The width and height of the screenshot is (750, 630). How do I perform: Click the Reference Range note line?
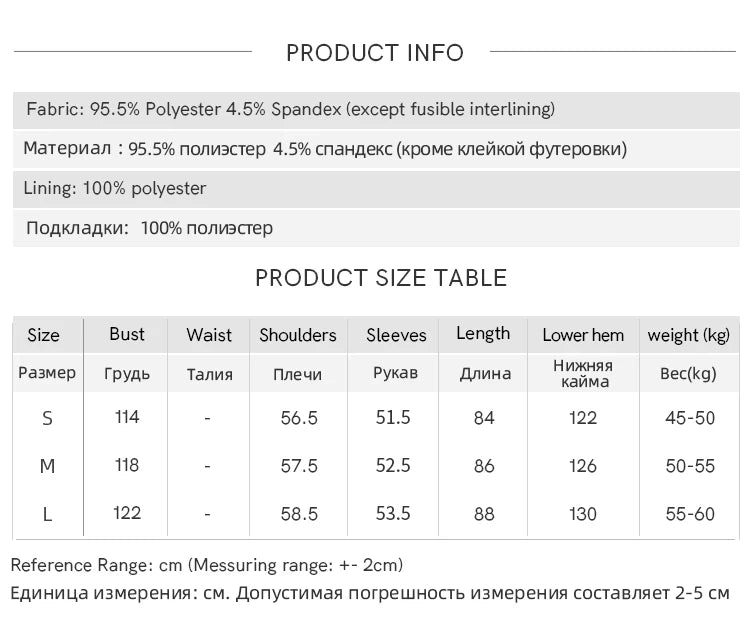(x=207, y=566)
